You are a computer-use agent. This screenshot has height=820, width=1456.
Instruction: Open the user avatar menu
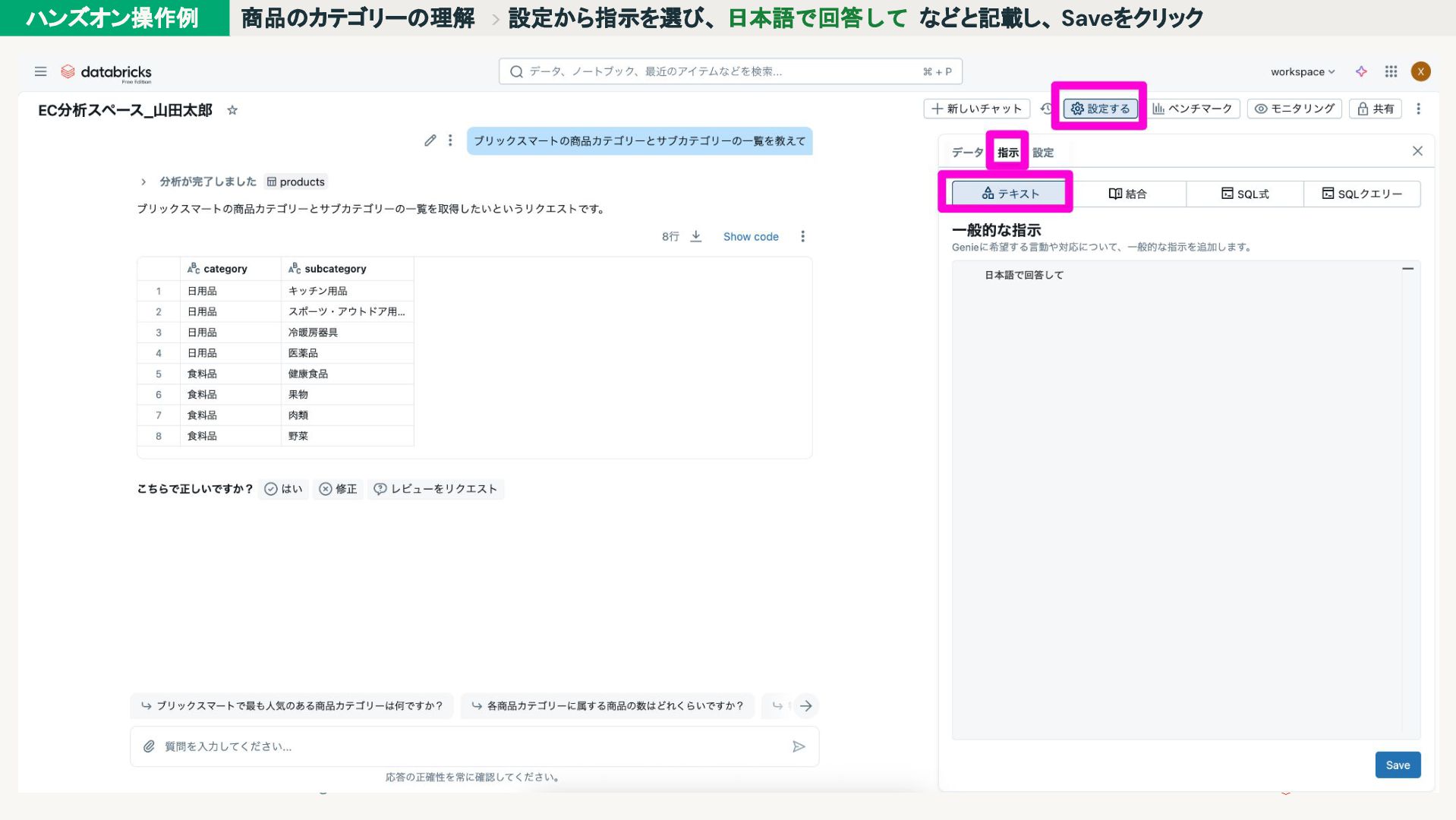1420,71
